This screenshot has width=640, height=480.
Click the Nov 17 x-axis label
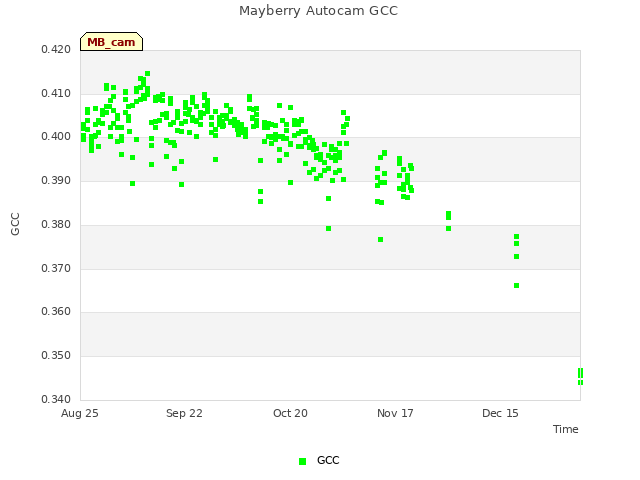click(x=395, y=413)
